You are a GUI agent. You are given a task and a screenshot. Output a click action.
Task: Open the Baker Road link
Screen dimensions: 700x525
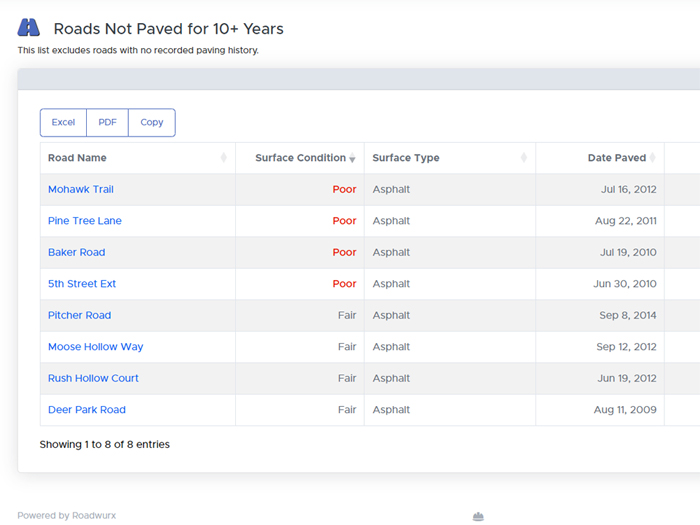coord(76,252)
